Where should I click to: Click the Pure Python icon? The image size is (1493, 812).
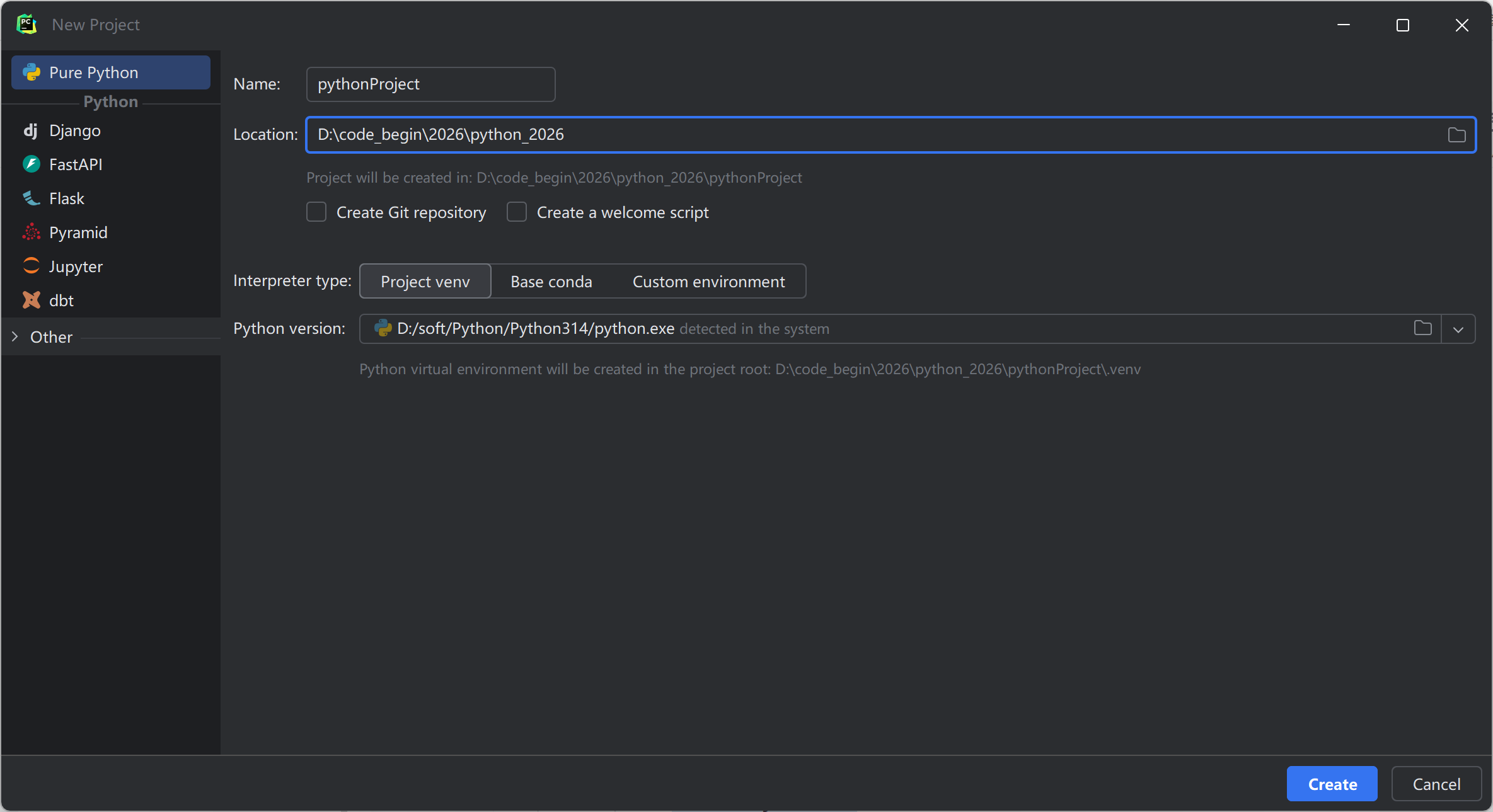(x=31, y=72)
